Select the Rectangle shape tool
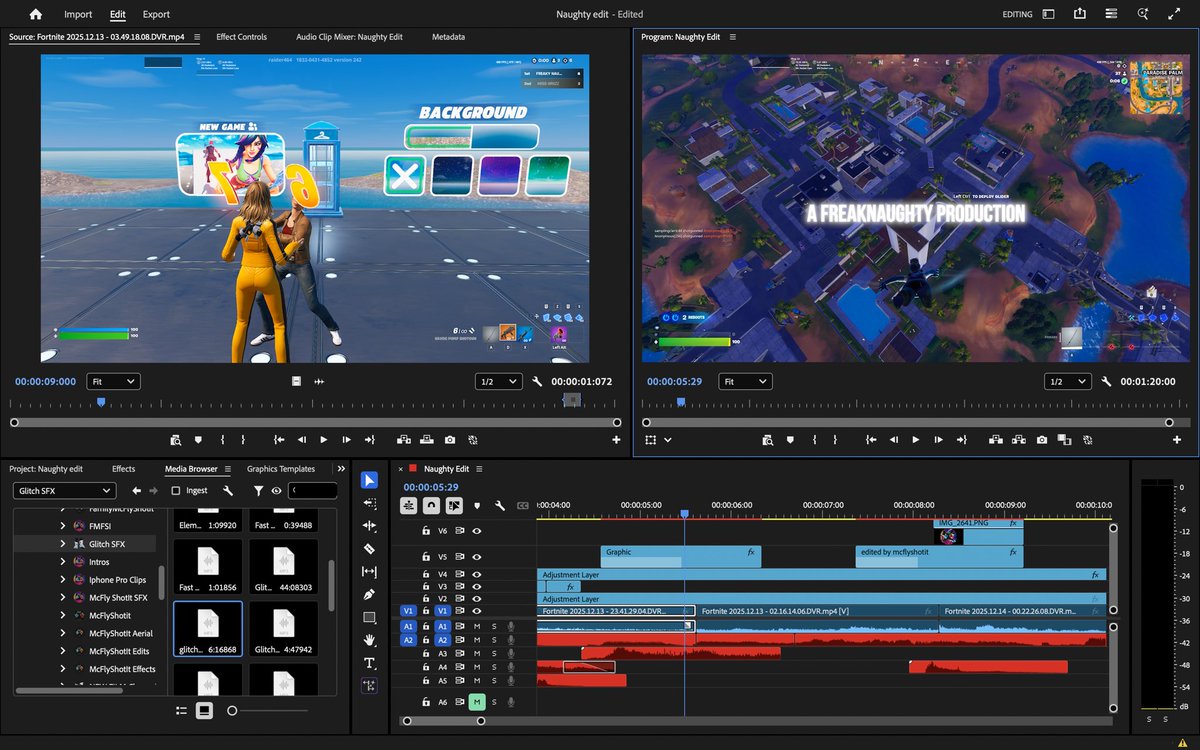 coord(369,618)
